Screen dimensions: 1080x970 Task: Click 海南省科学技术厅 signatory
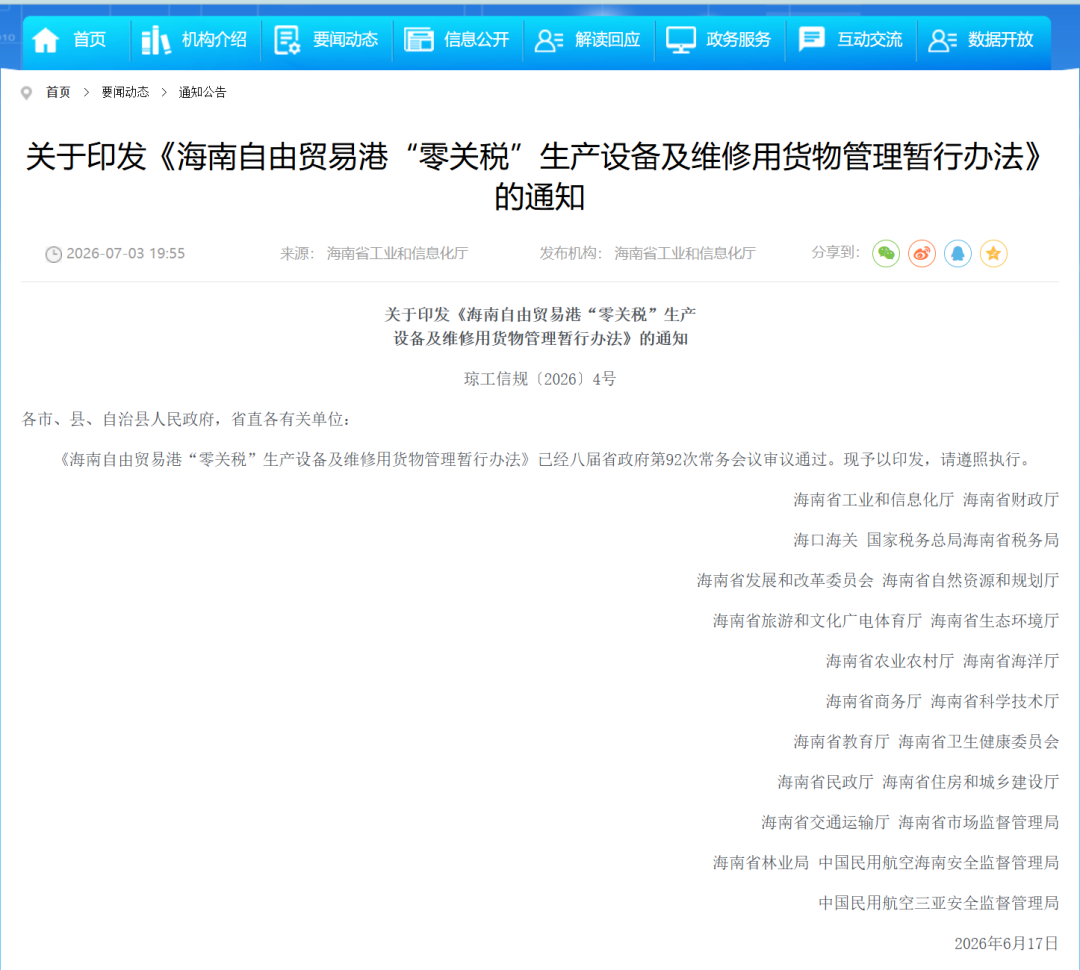point(995,701)
